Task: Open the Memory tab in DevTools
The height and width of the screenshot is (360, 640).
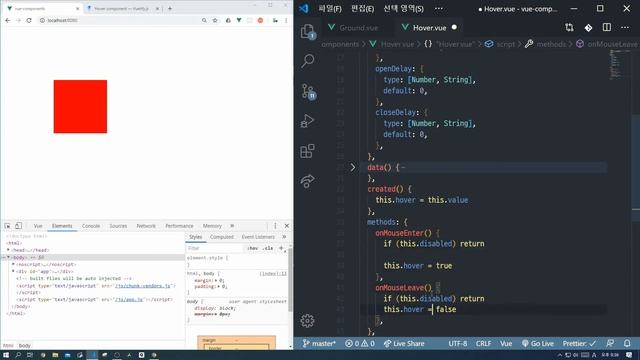Action: coord(212,226)
